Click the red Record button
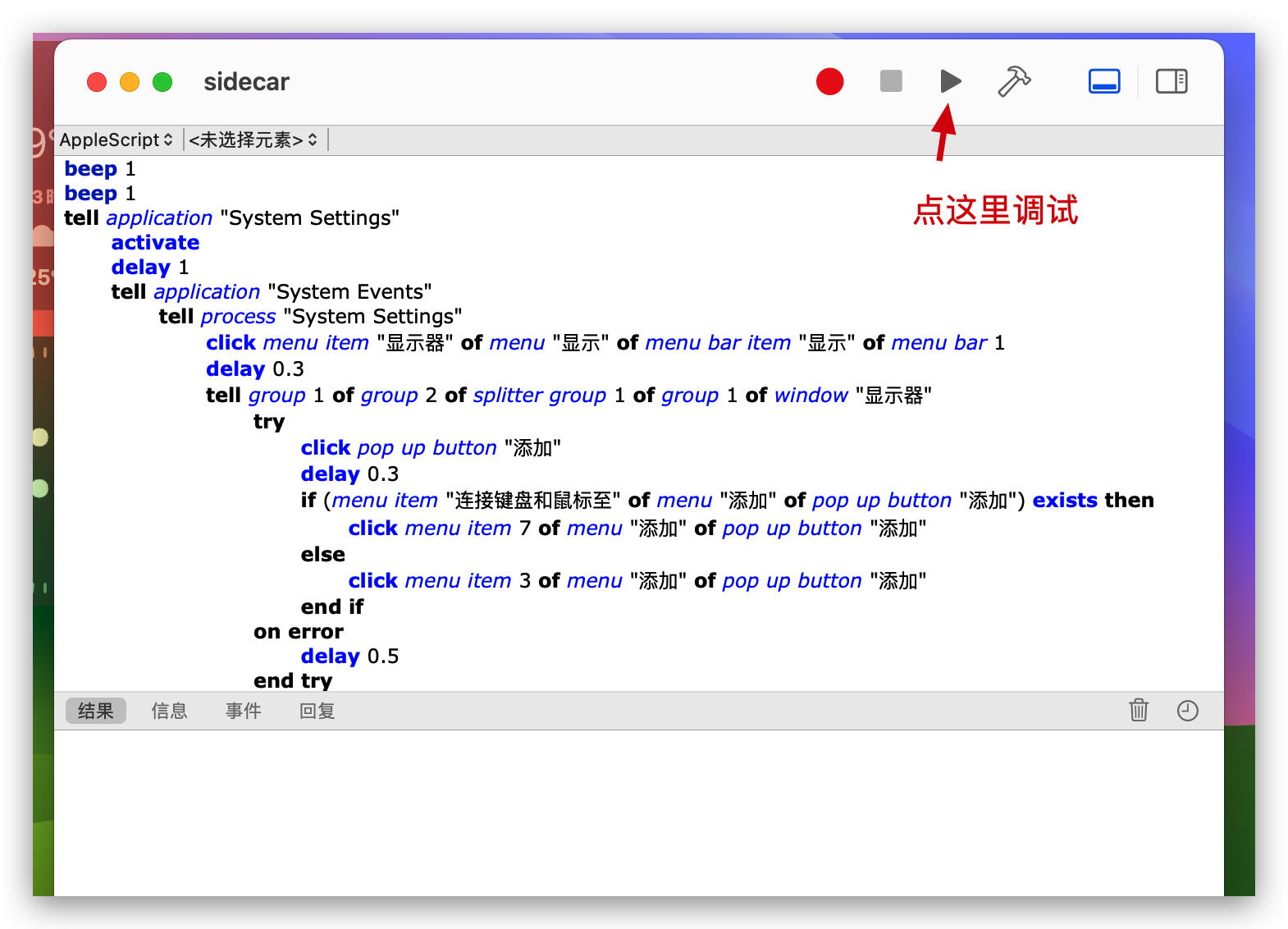 [x=829, y=81]
